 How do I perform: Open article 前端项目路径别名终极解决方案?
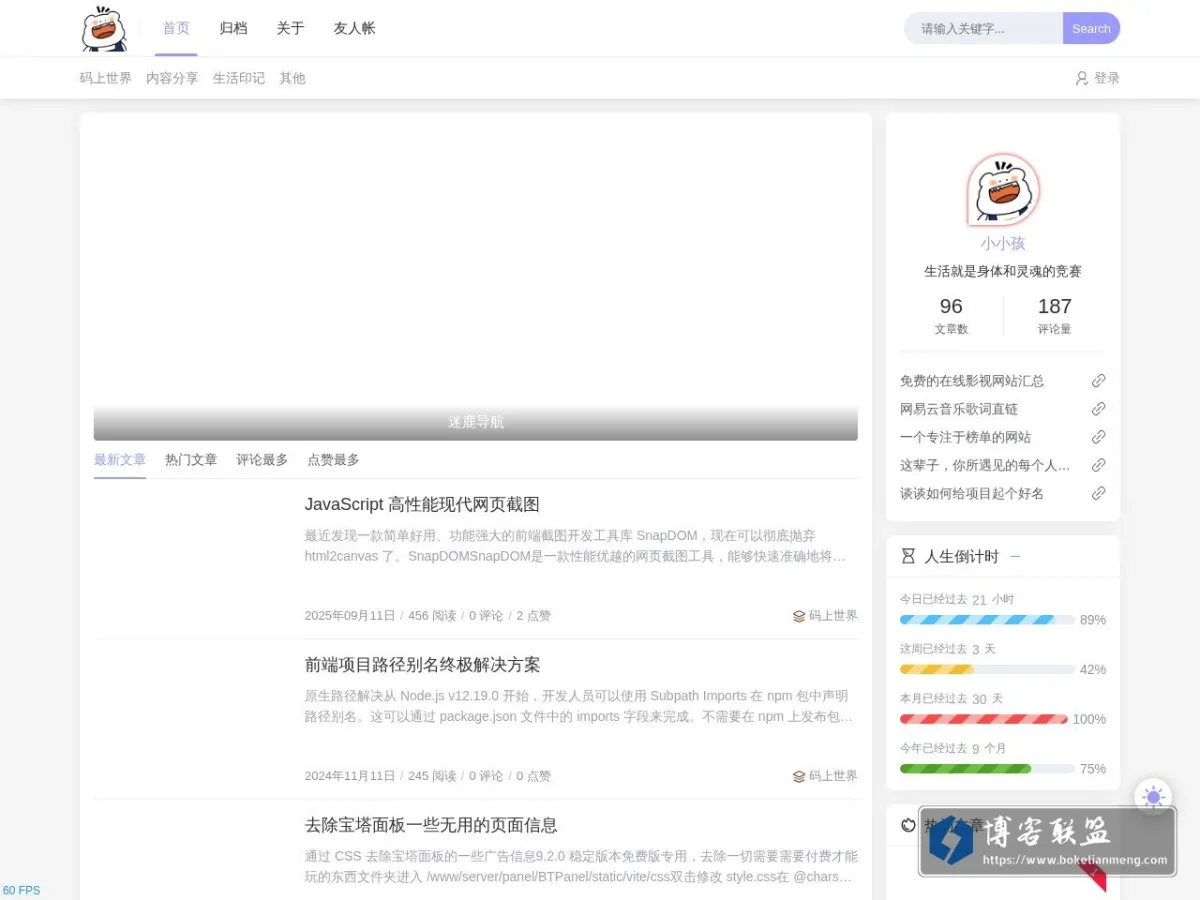(x=422, y=664)
